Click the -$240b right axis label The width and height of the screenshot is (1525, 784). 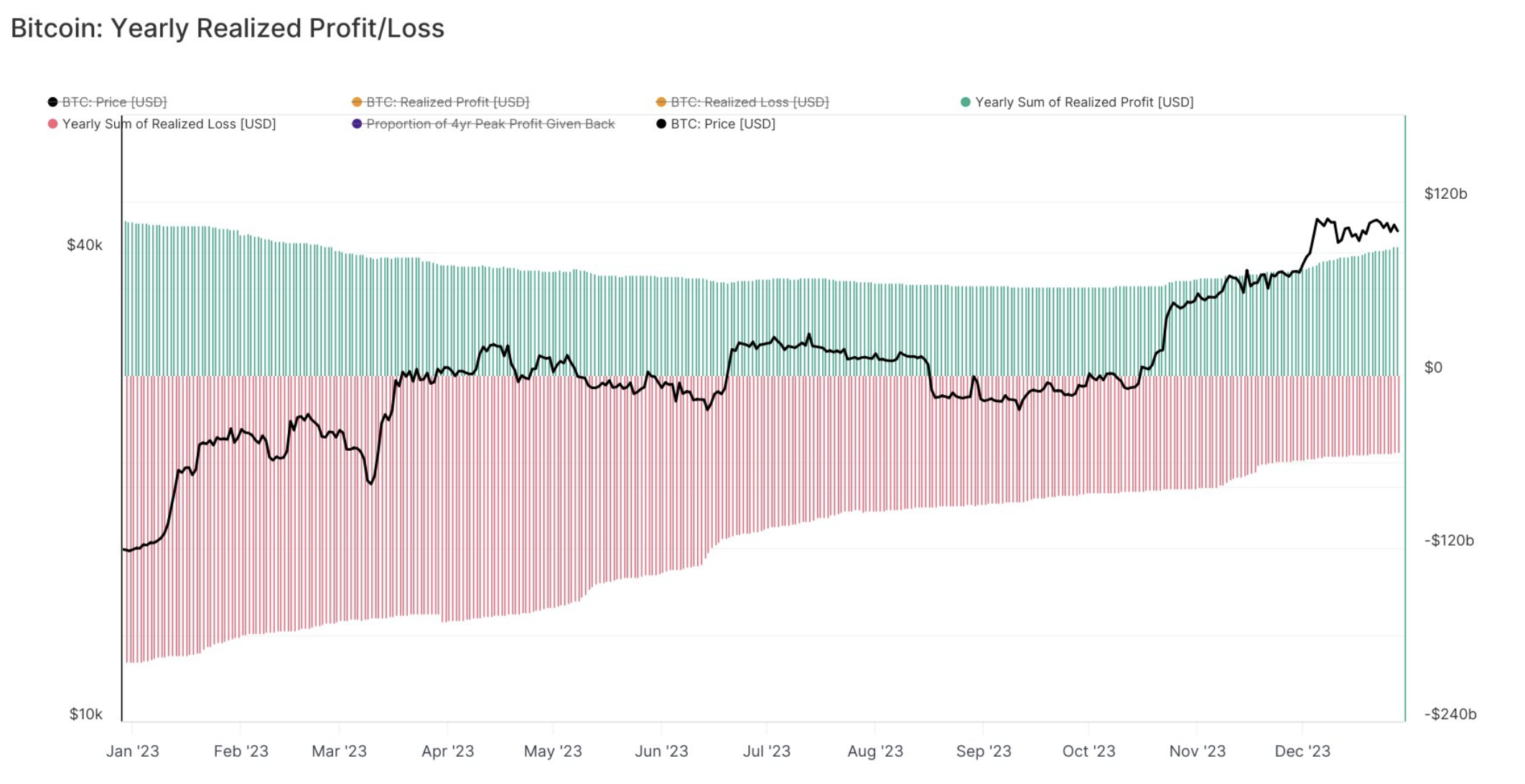(x=1450, y=714)
